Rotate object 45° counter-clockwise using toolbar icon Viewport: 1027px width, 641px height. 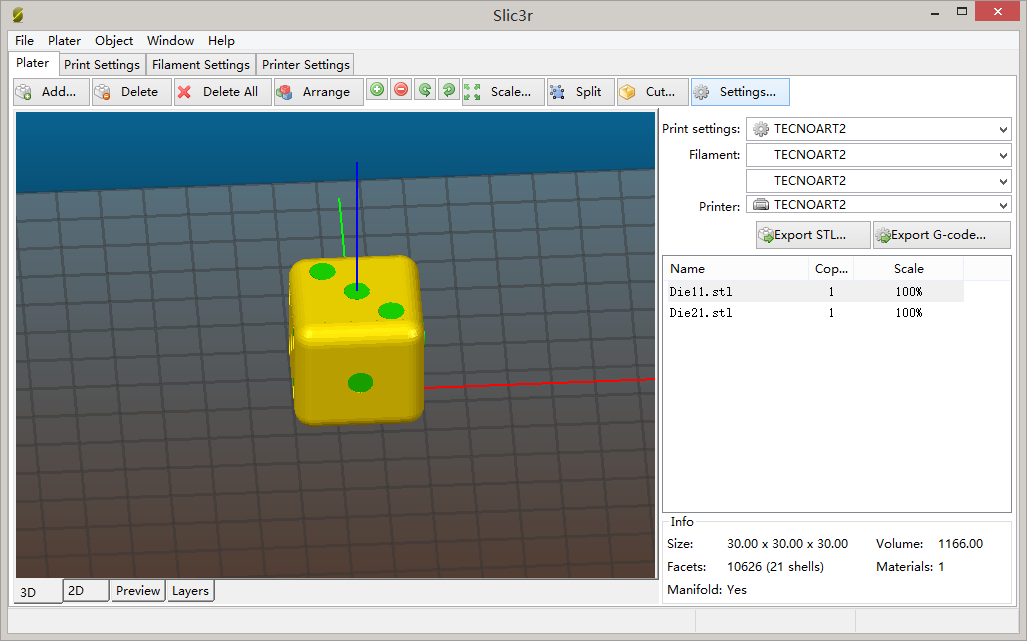[x=425, y=90]
